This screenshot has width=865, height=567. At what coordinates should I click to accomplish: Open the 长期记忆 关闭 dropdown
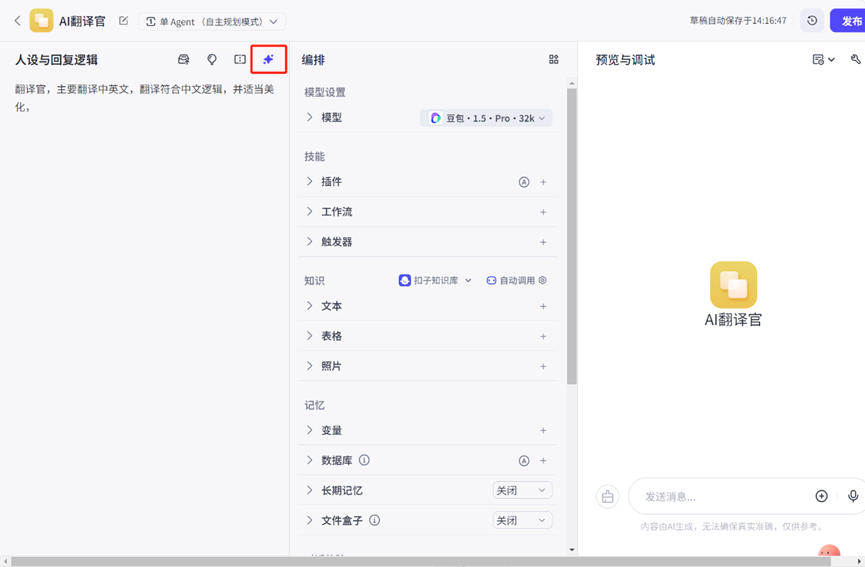[522, 490]
